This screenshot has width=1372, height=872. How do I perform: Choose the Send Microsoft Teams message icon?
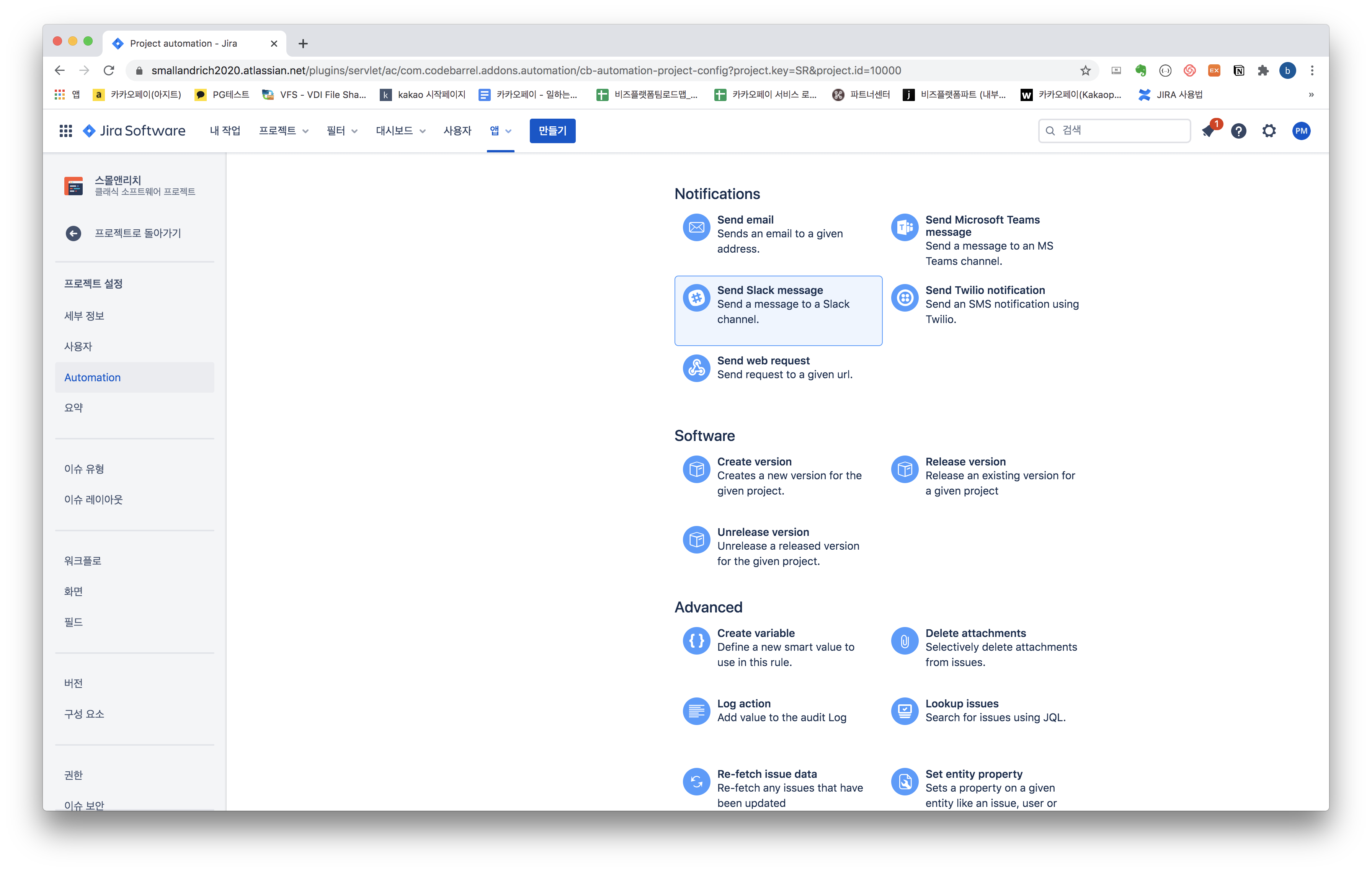coord(904,228)
